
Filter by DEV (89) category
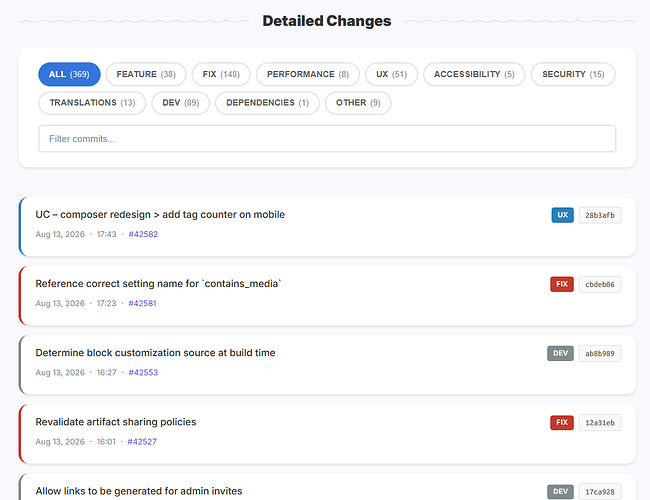point(181,103)
